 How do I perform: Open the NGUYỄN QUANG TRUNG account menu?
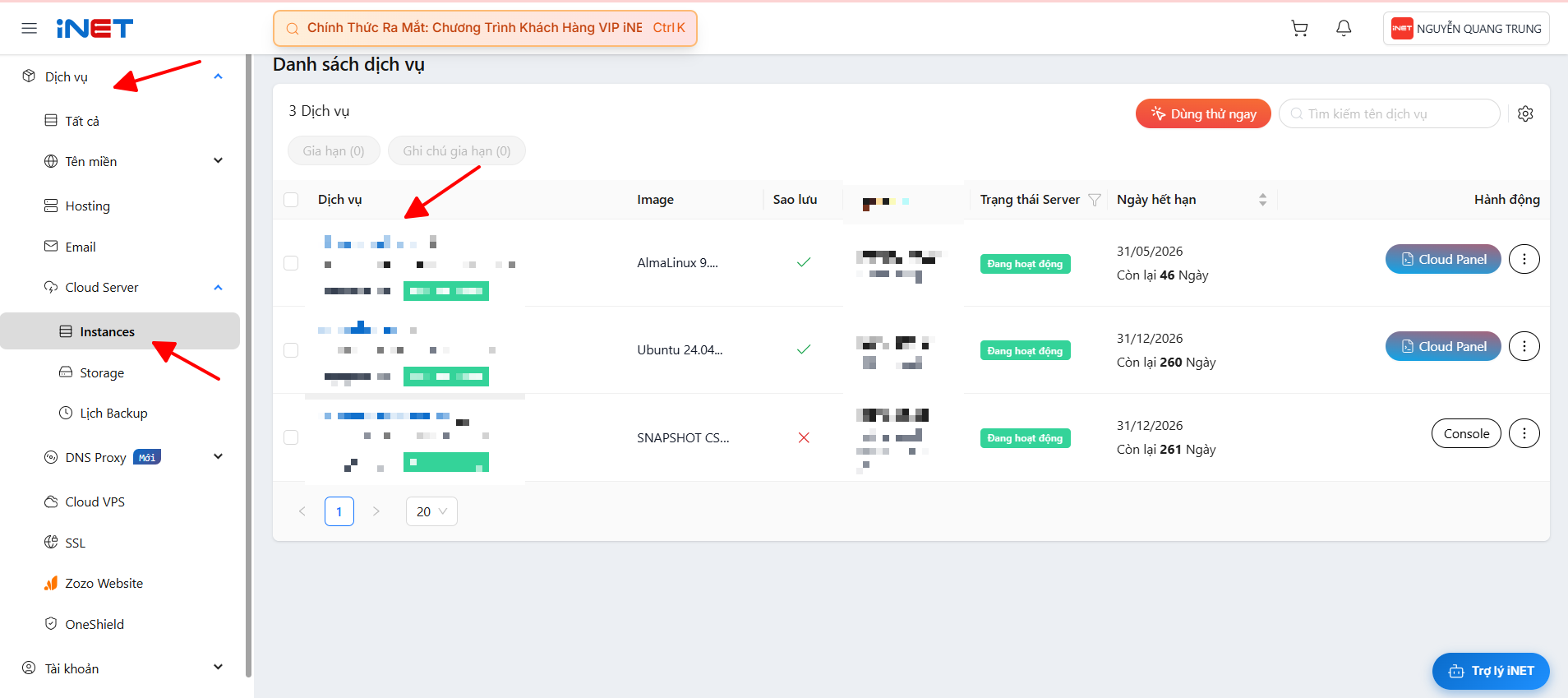[x=1466, y=29]
